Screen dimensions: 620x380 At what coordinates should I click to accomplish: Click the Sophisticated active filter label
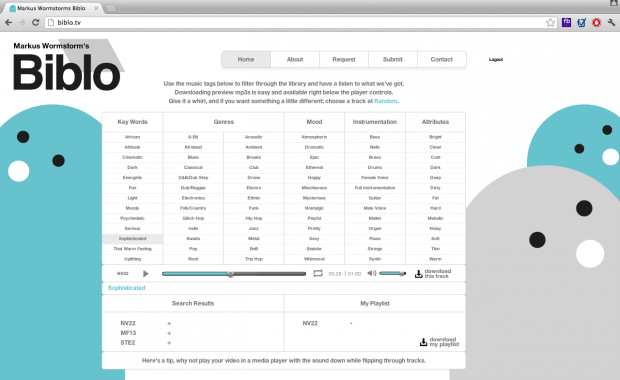127,288
